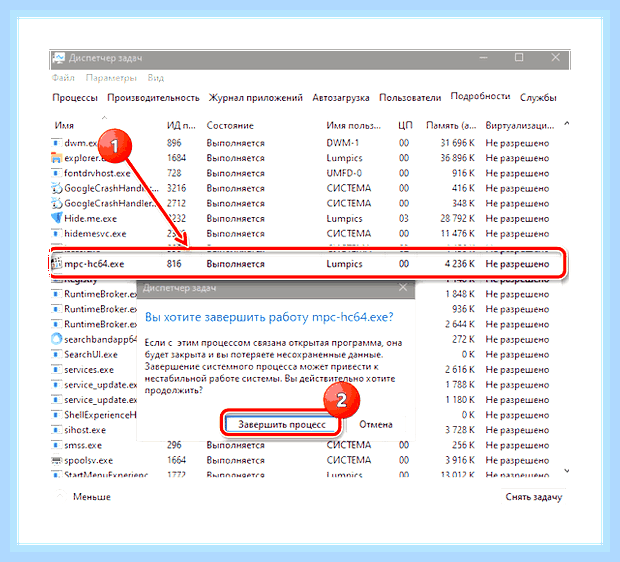The image size is (620, 562).
Task: Click PID 1684 of explorer.exe
Action: (176, 158)
